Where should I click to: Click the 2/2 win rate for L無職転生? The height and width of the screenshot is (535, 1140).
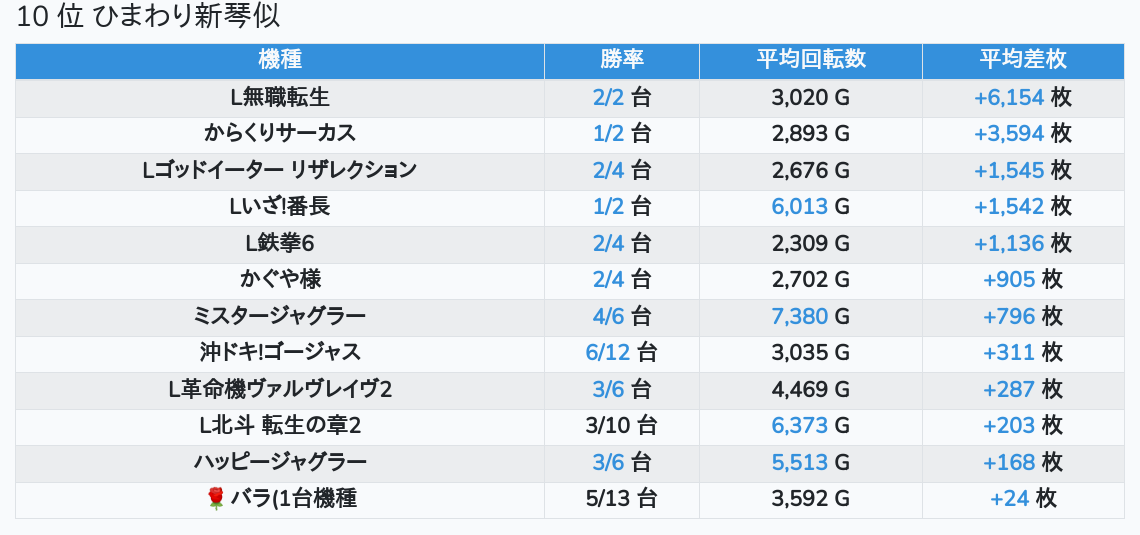pyautogui.click(x=608, y=97)
